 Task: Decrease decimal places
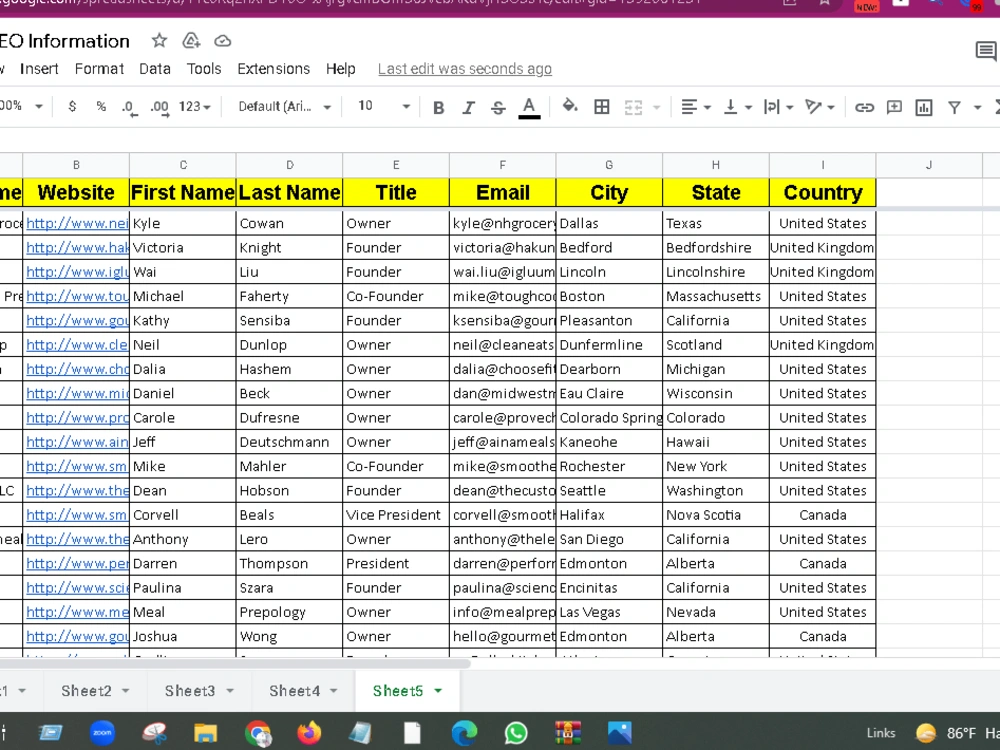[x=129, y=108]
